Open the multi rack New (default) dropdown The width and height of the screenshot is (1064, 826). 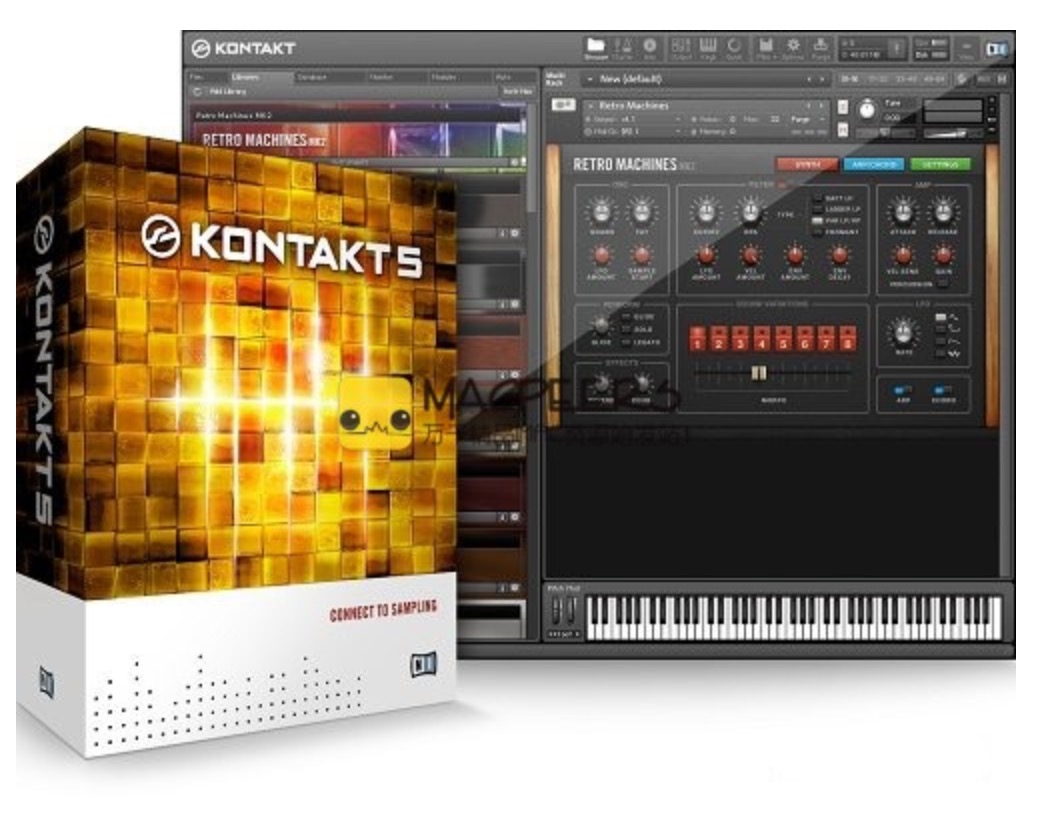(x=706, y=79)
